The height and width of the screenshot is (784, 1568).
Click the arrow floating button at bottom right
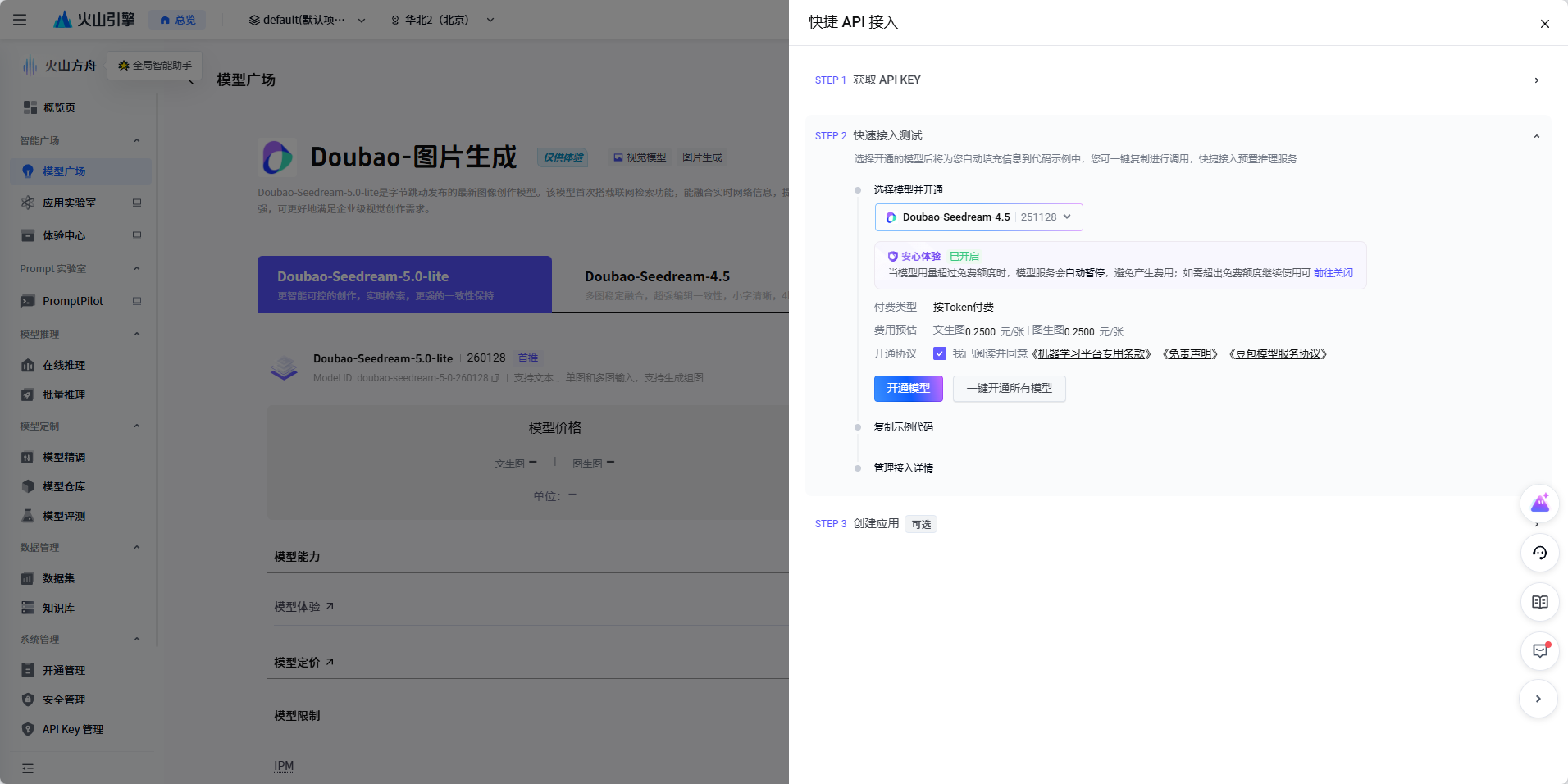click(x=1538, y=699)
